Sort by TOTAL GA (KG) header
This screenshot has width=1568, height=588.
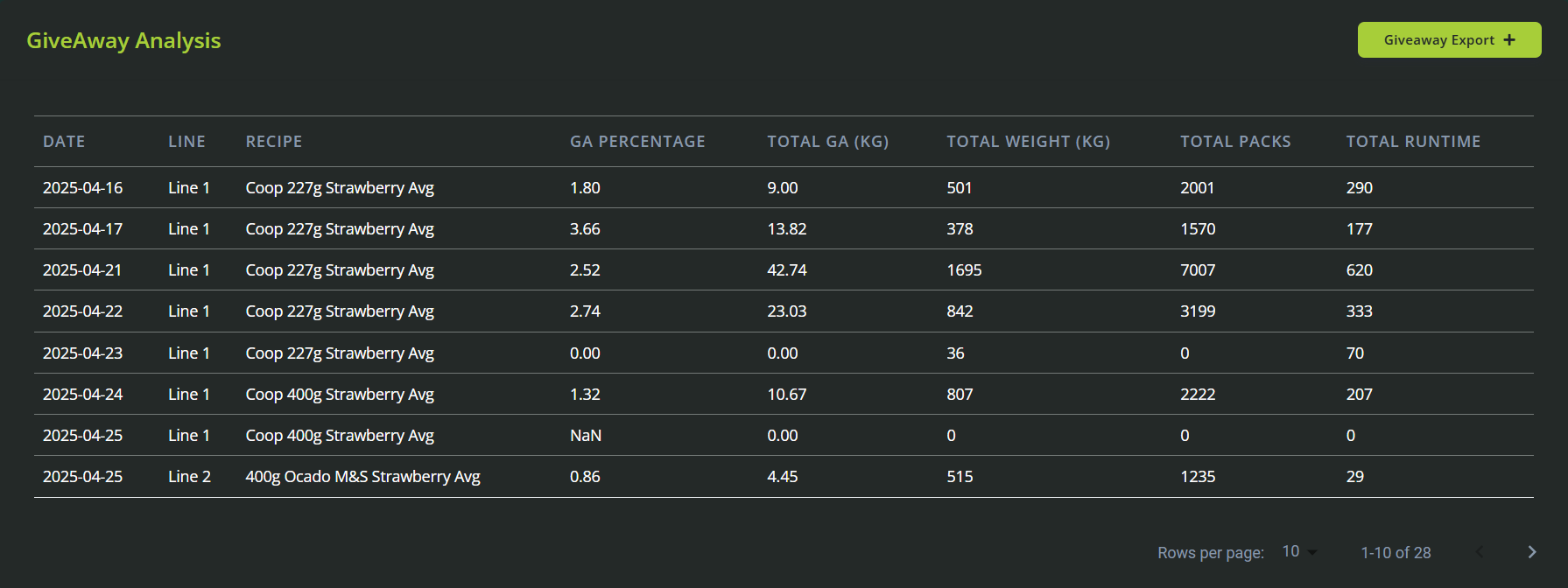[x=827, y=142]
